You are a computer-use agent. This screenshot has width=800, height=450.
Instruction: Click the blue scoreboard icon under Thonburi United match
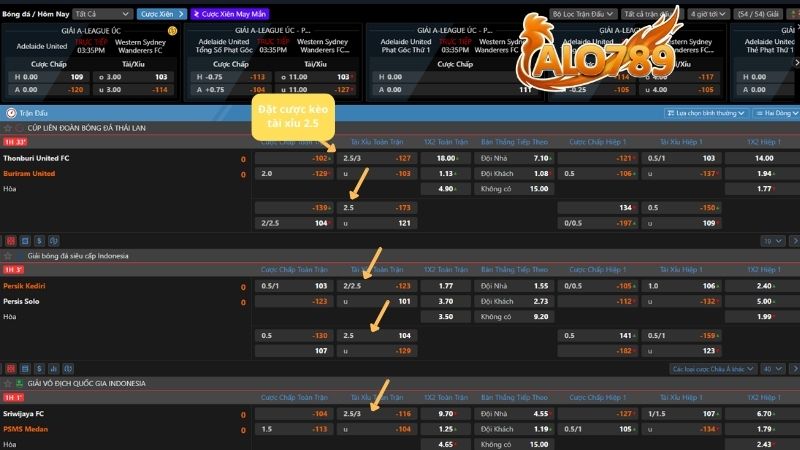pos(25,241)
